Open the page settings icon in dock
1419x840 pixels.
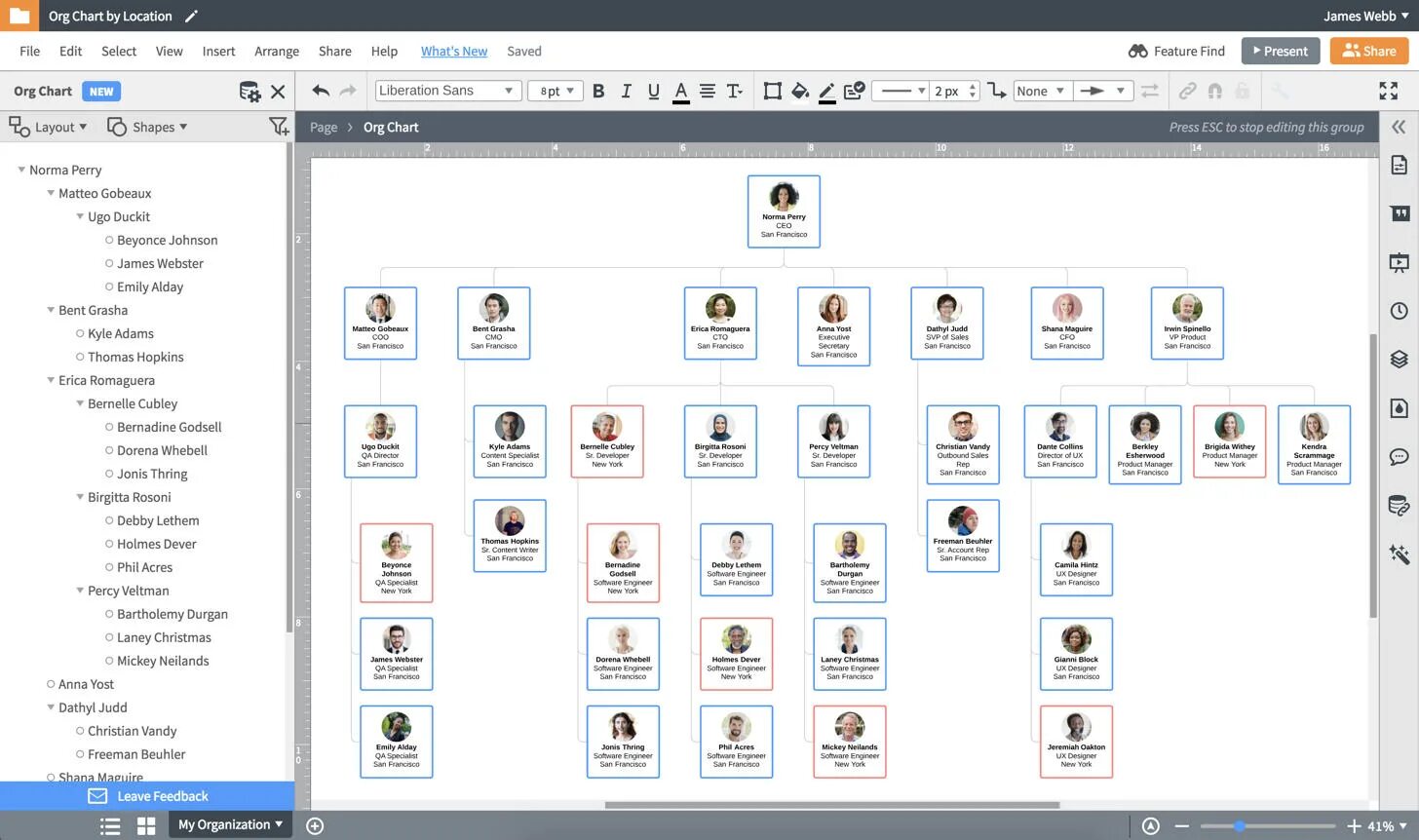click(x=1399, y=165)
